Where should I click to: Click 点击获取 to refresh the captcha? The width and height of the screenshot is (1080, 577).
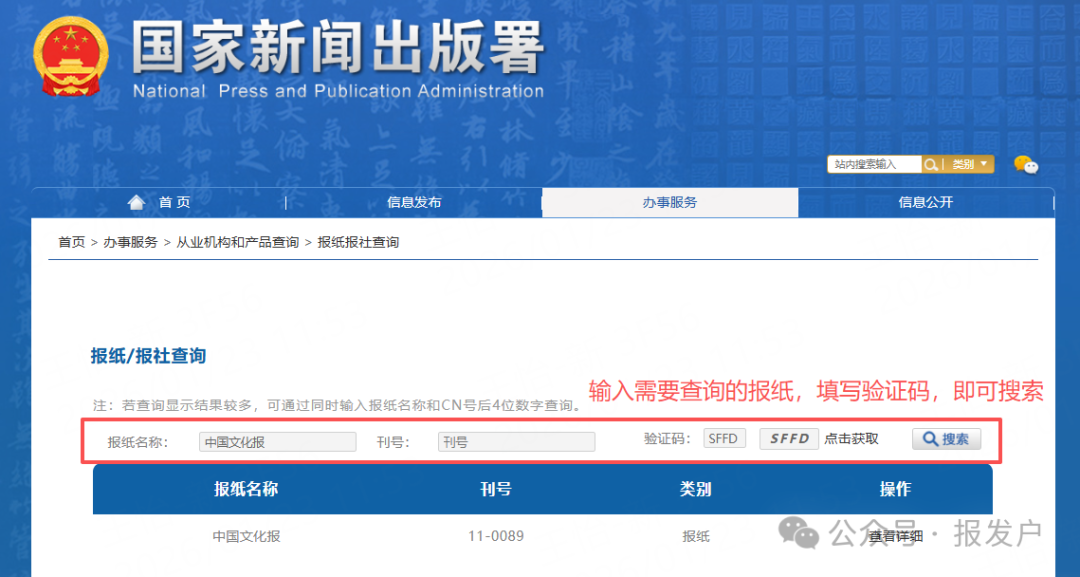pyautogui.click(x=850, y=438)
